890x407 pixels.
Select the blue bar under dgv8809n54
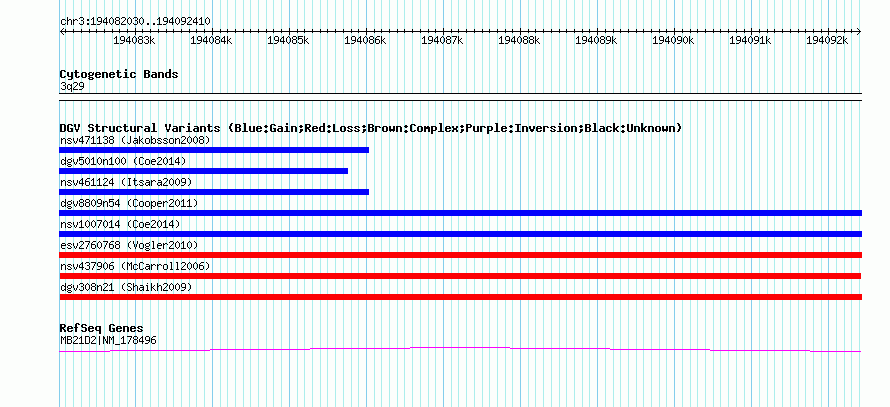click(x=460, y=213)
